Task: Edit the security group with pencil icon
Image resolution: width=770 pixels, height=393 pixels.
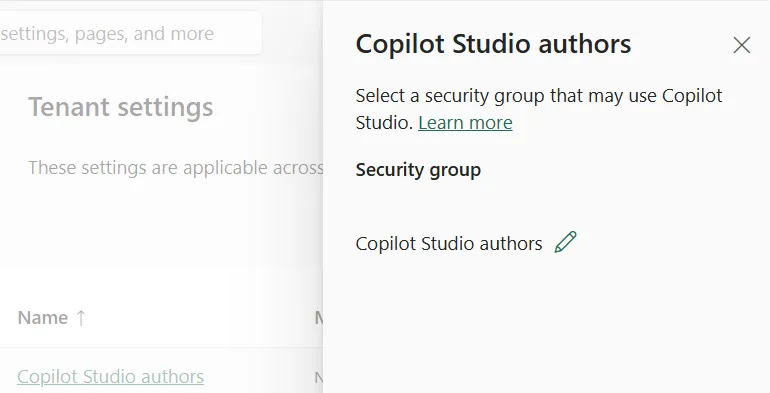Action: (x=565, y=242)
